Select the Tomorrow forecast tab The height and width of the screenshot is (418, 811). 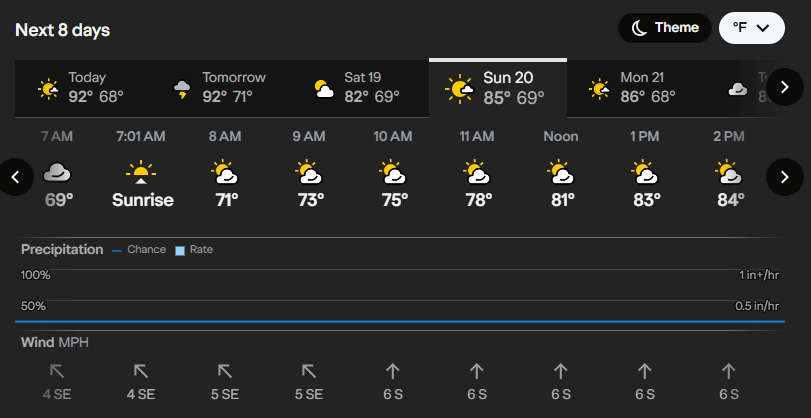click(219, 88)
